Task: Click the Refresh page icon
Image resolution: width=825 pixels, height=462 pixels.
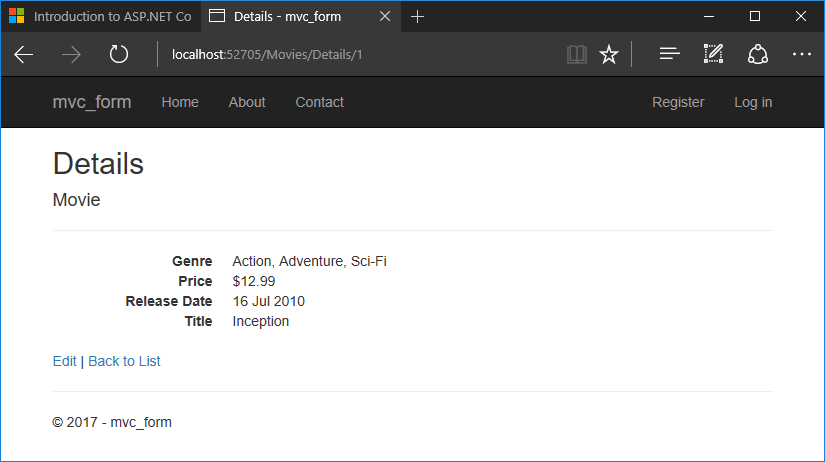Action: [x=119, y=55]
